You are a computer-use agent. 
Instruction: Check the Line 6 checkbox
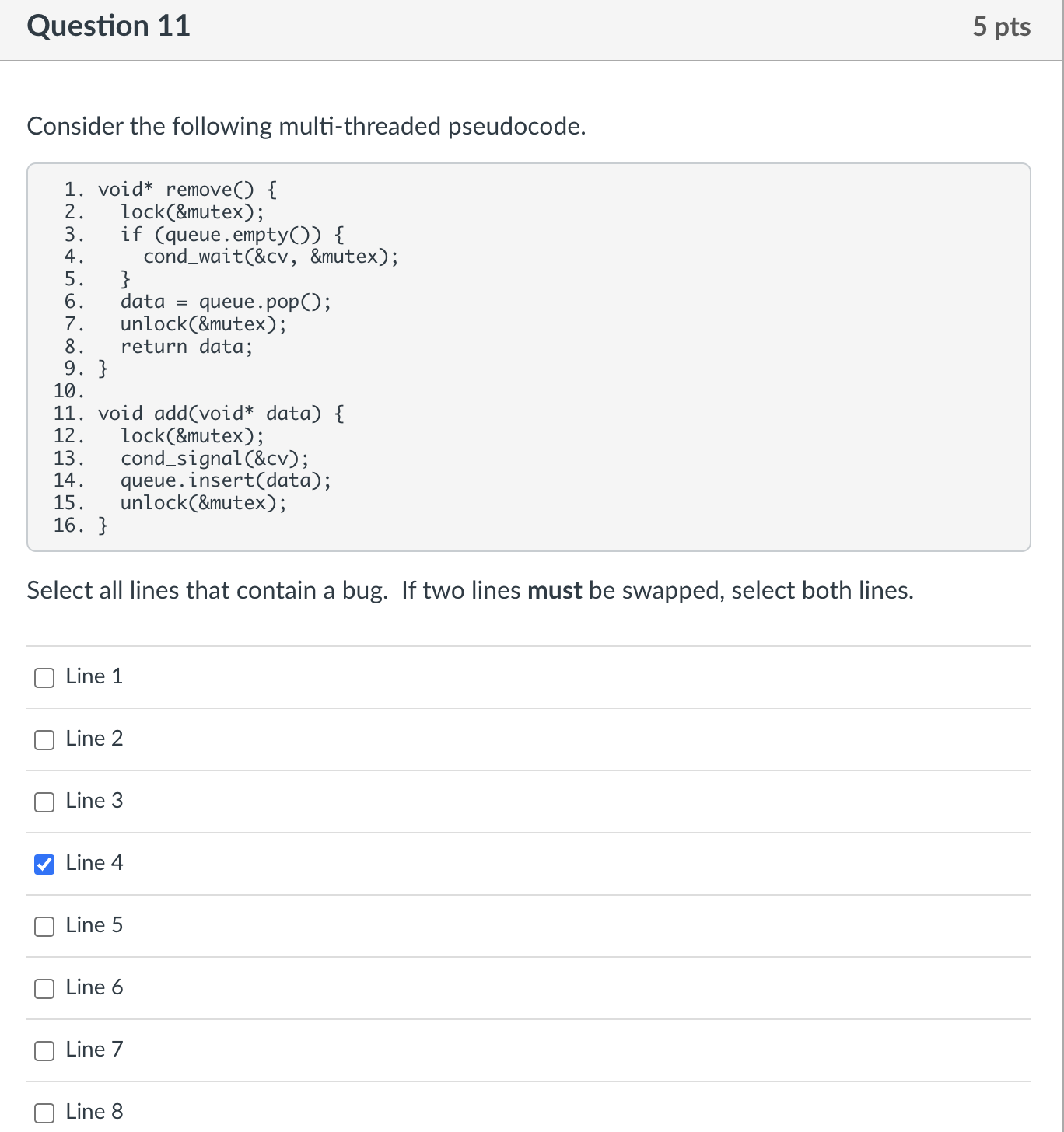(44, 989)
